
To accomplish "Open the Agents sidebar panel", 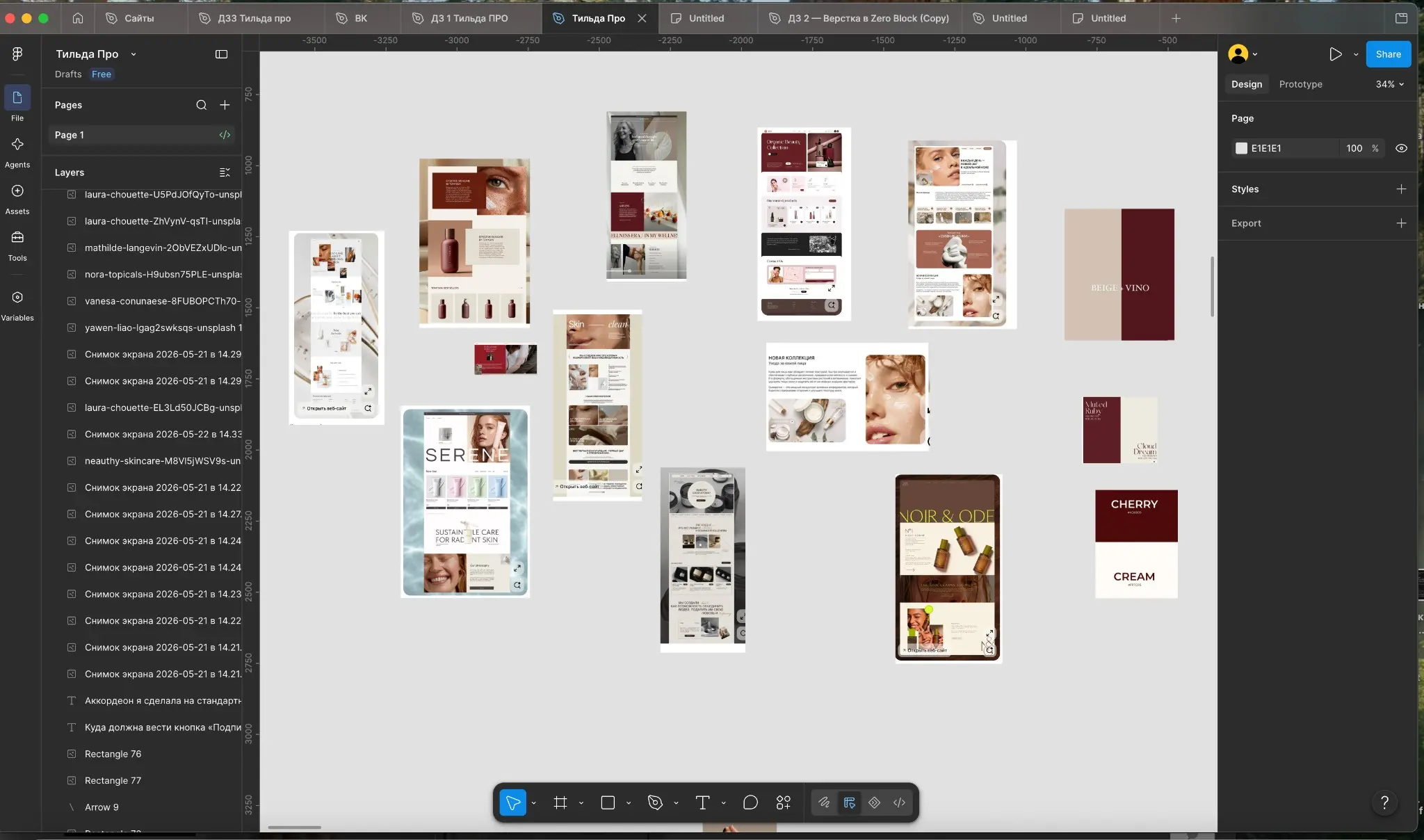I will 17,152.
